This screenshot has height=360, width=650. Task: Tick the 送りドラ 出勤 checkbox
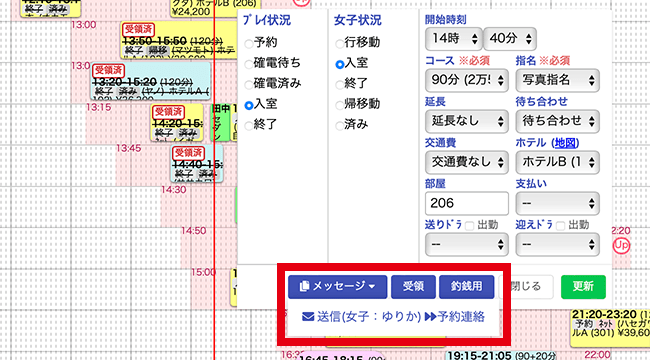point(469,226)
